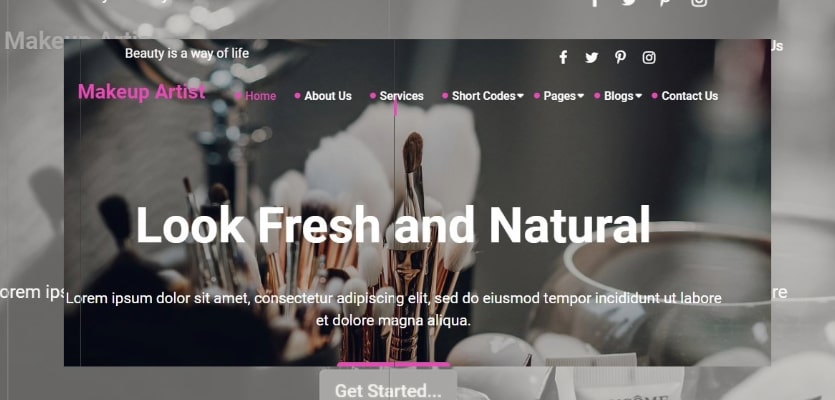Click the faded Instagram icon at top edge
The height and width of the screenshot is (400, 835).
pyautogui.click(x=699, y=3)
